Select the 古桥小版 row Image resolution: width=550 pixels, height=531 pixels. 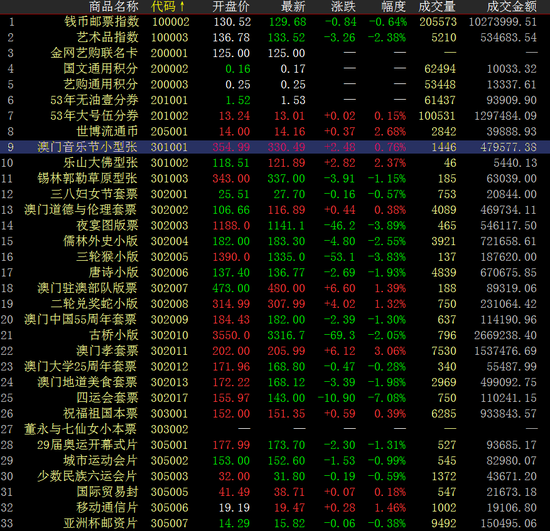click(275, 335)
